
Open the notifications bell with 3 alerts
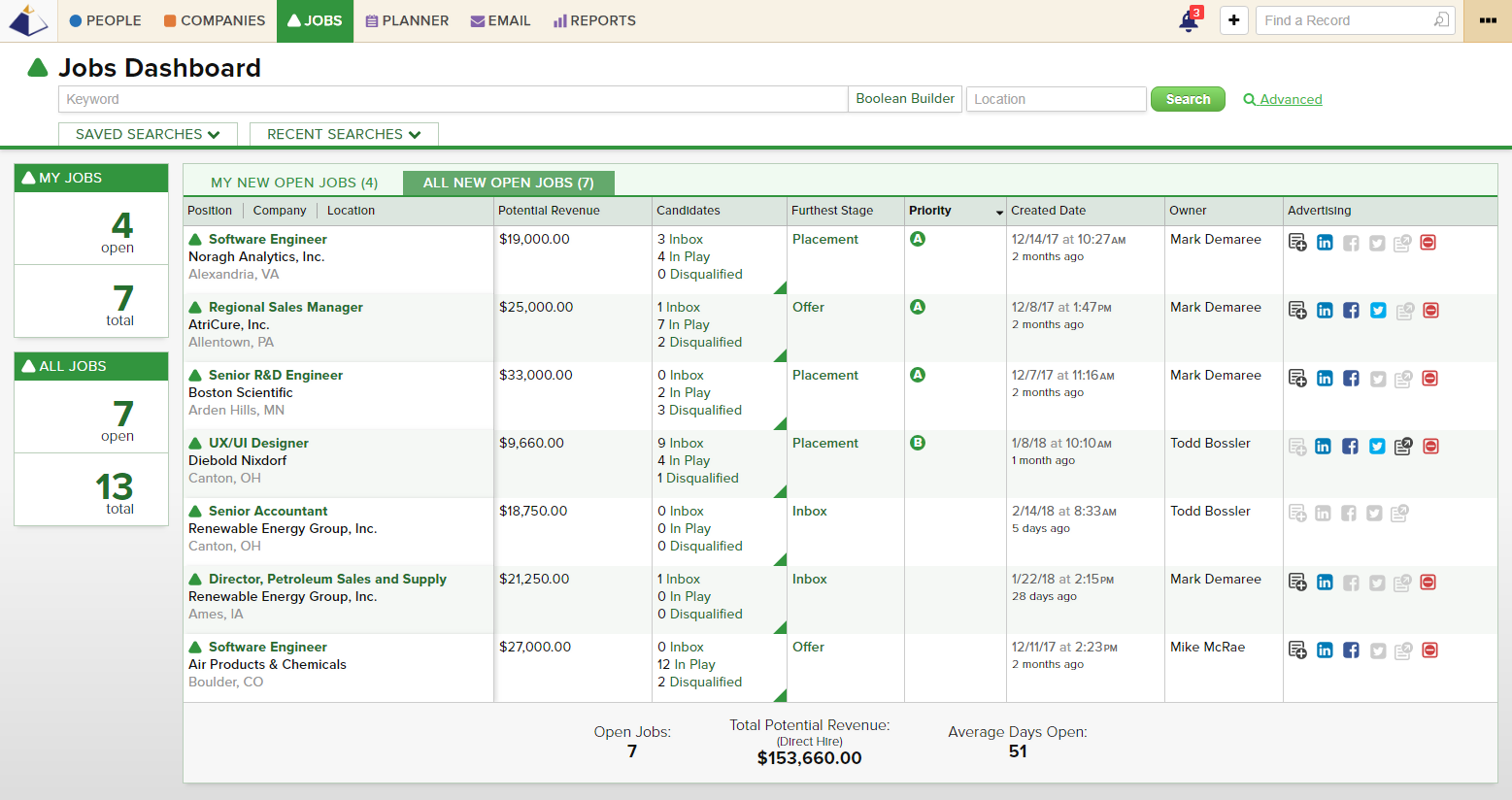1190,20
